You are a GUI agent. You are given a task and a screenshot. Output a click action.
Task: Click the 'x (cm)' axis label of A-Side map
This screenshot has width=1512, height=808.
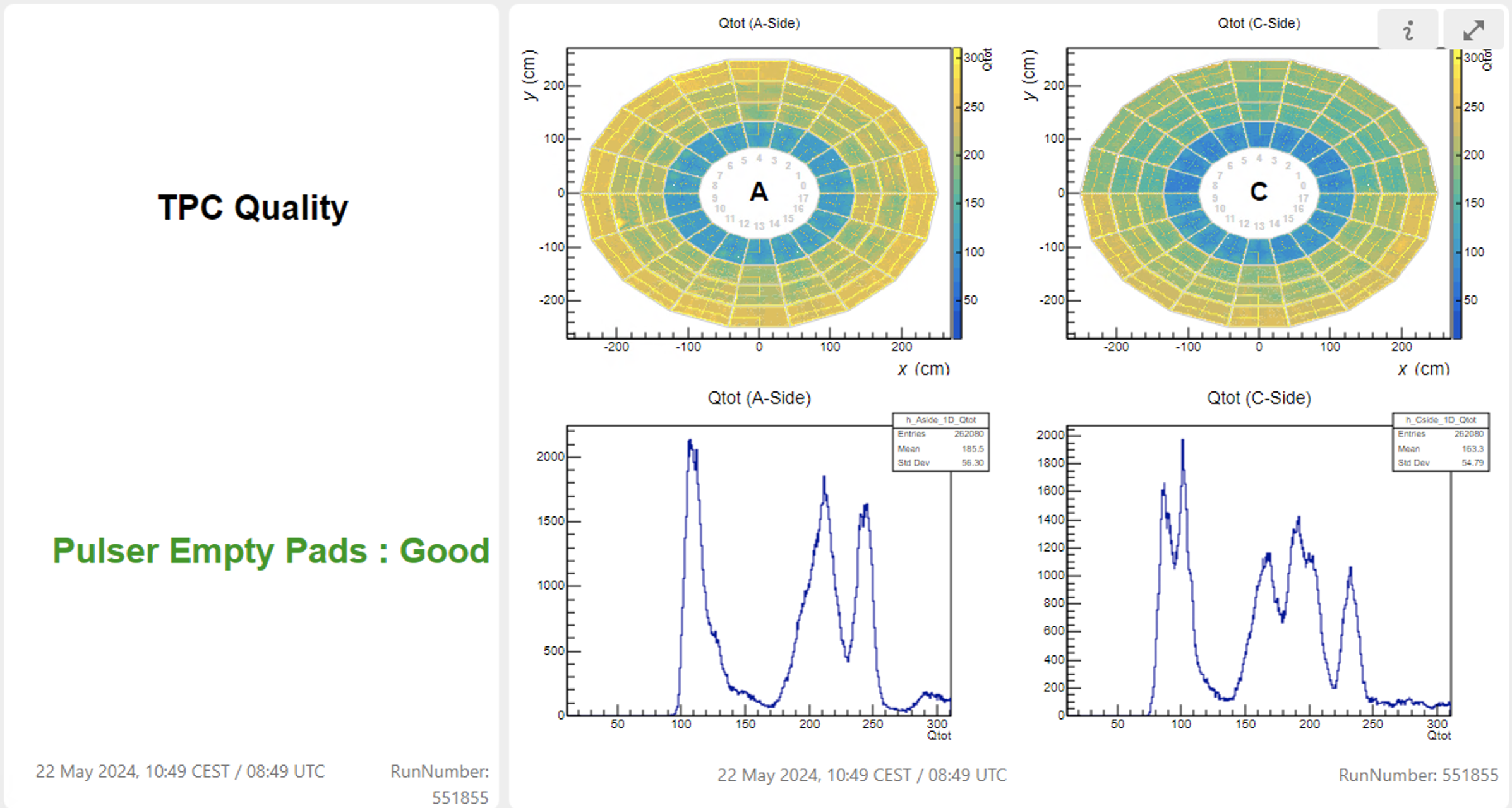tap(923, 369)
